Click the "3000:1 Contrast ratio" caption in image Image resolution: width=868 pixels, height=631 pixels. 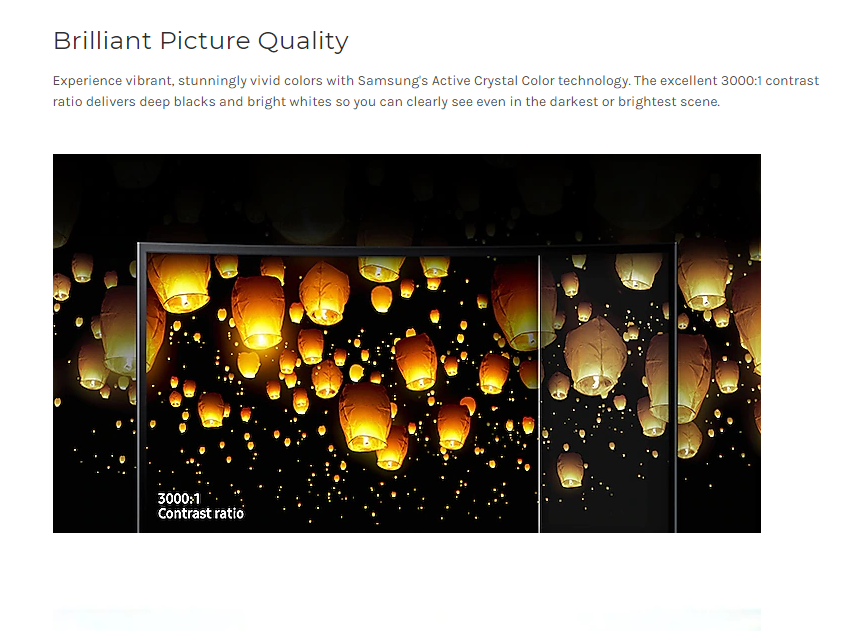pos(200,506)
